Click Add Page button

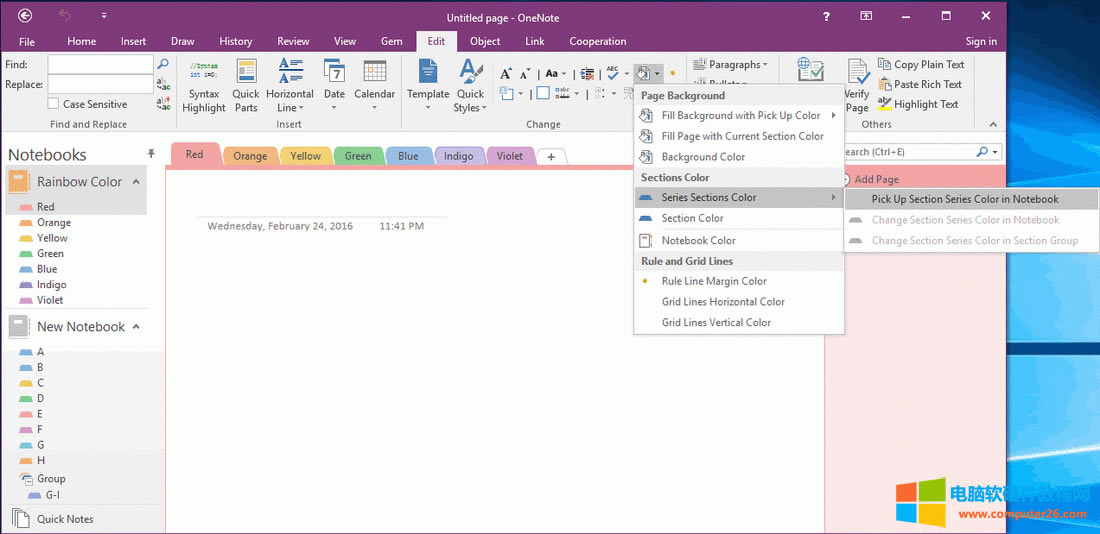pos(875,179)
